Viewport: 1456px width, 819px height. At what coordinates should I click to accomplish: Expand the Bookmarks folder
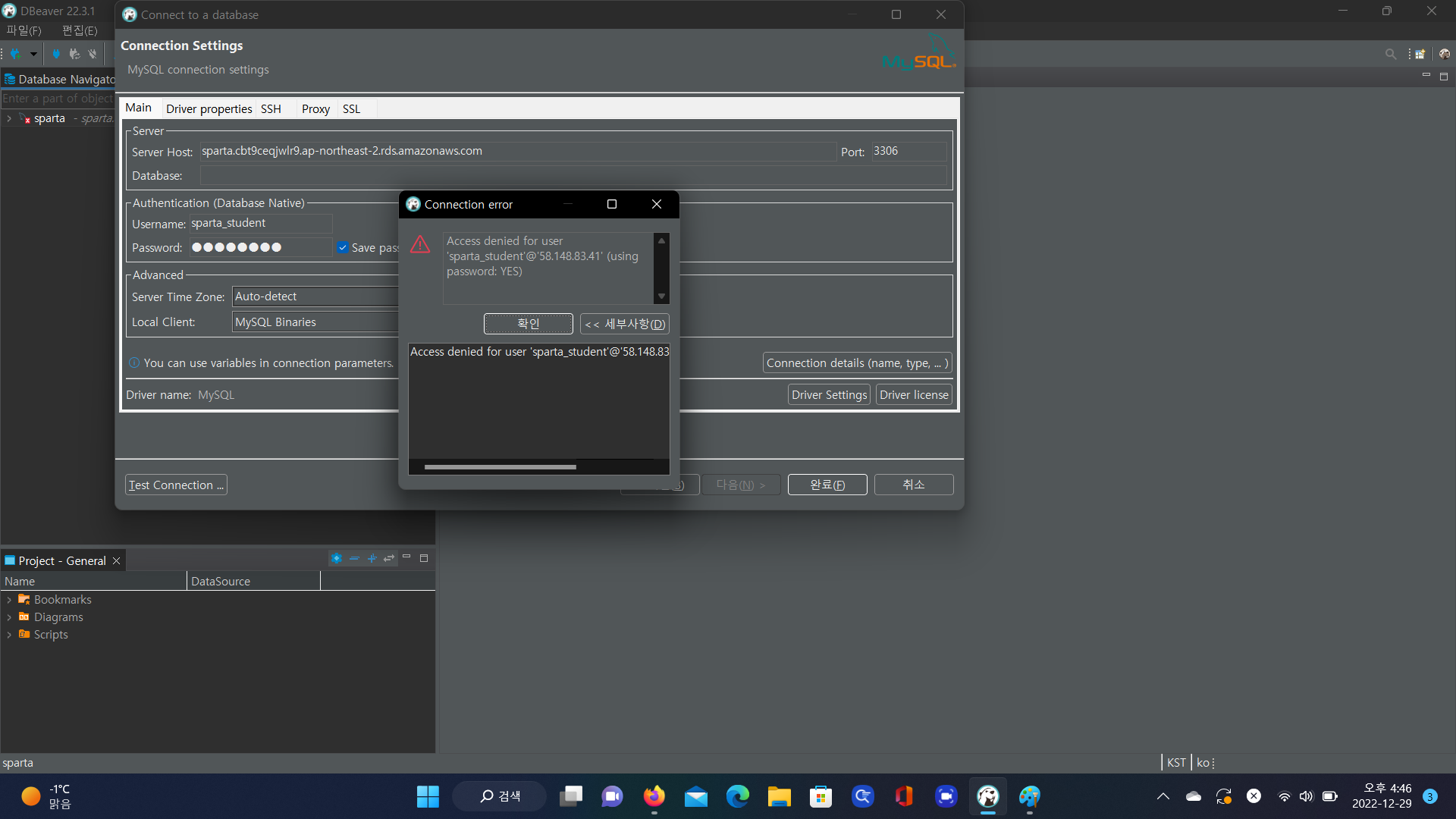(x=9, y=600)
